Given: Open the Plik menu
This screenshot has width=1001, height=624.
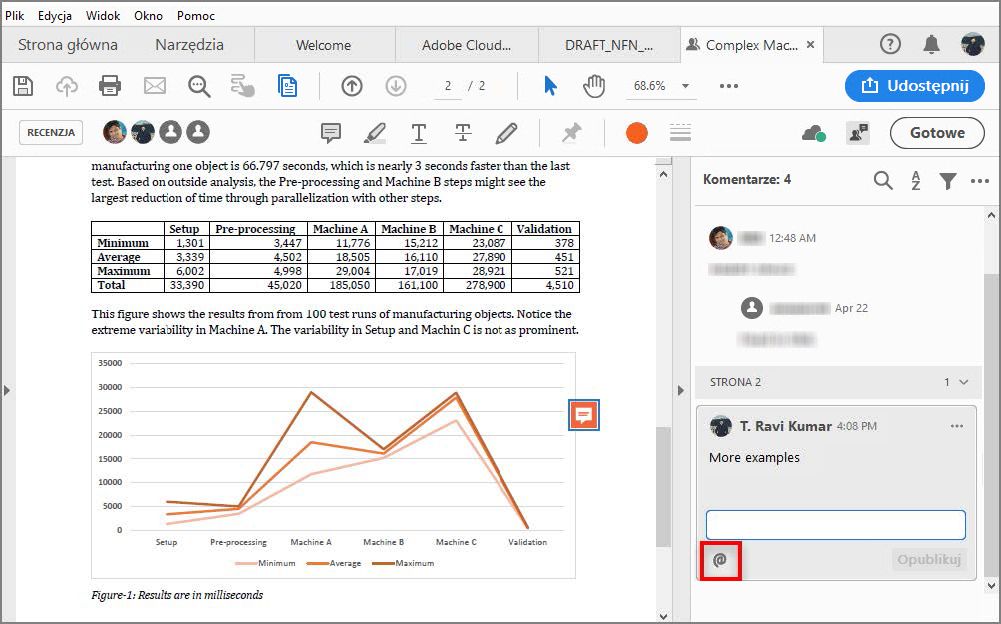Looking at the screenshot, I should coord(14,15).
